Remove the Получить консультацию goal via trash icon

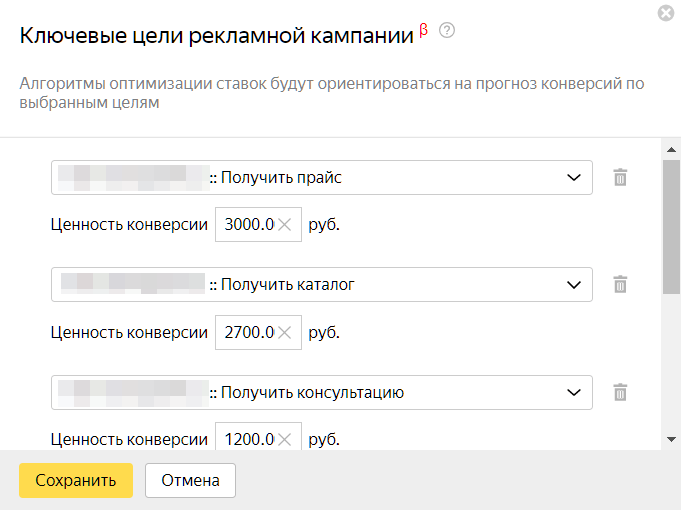620,392
